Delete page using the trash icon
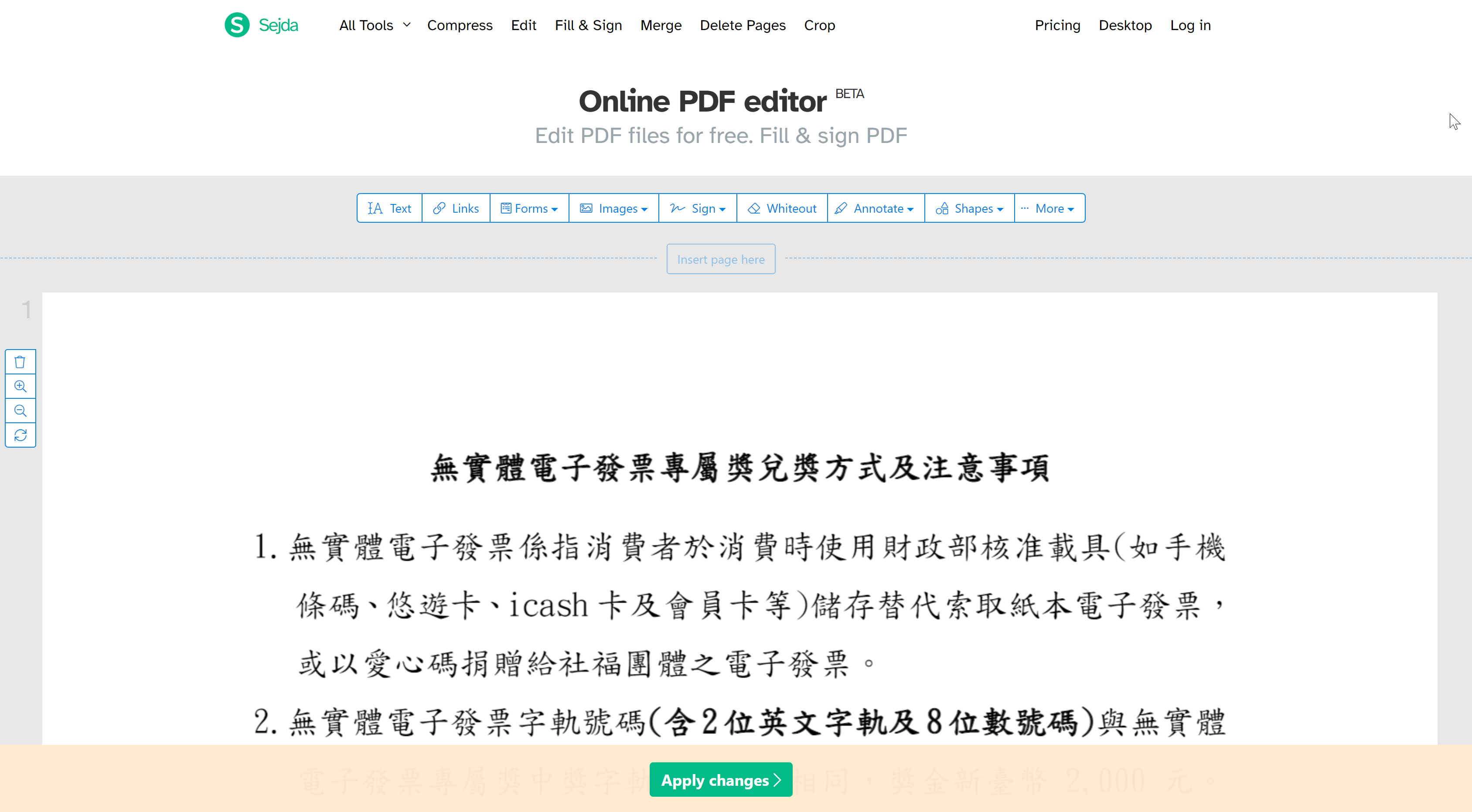This screenshot has height=812, width=1472. (20, 362)
